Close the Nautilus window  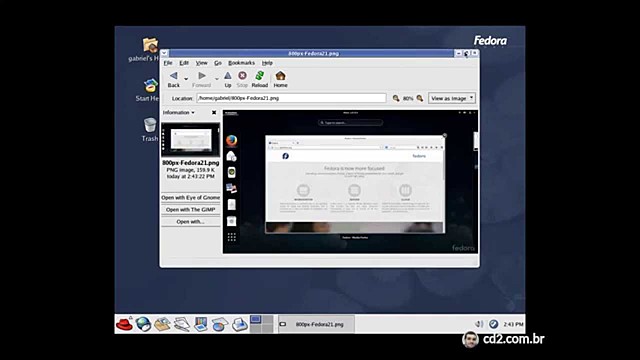(x=474, y=53)
